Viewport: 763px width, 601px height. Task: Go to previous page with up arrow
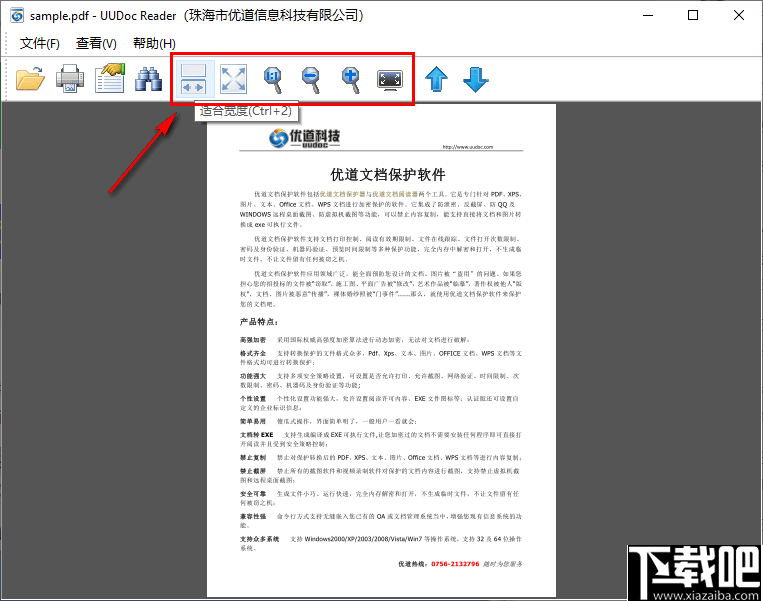tap(436, 79)
